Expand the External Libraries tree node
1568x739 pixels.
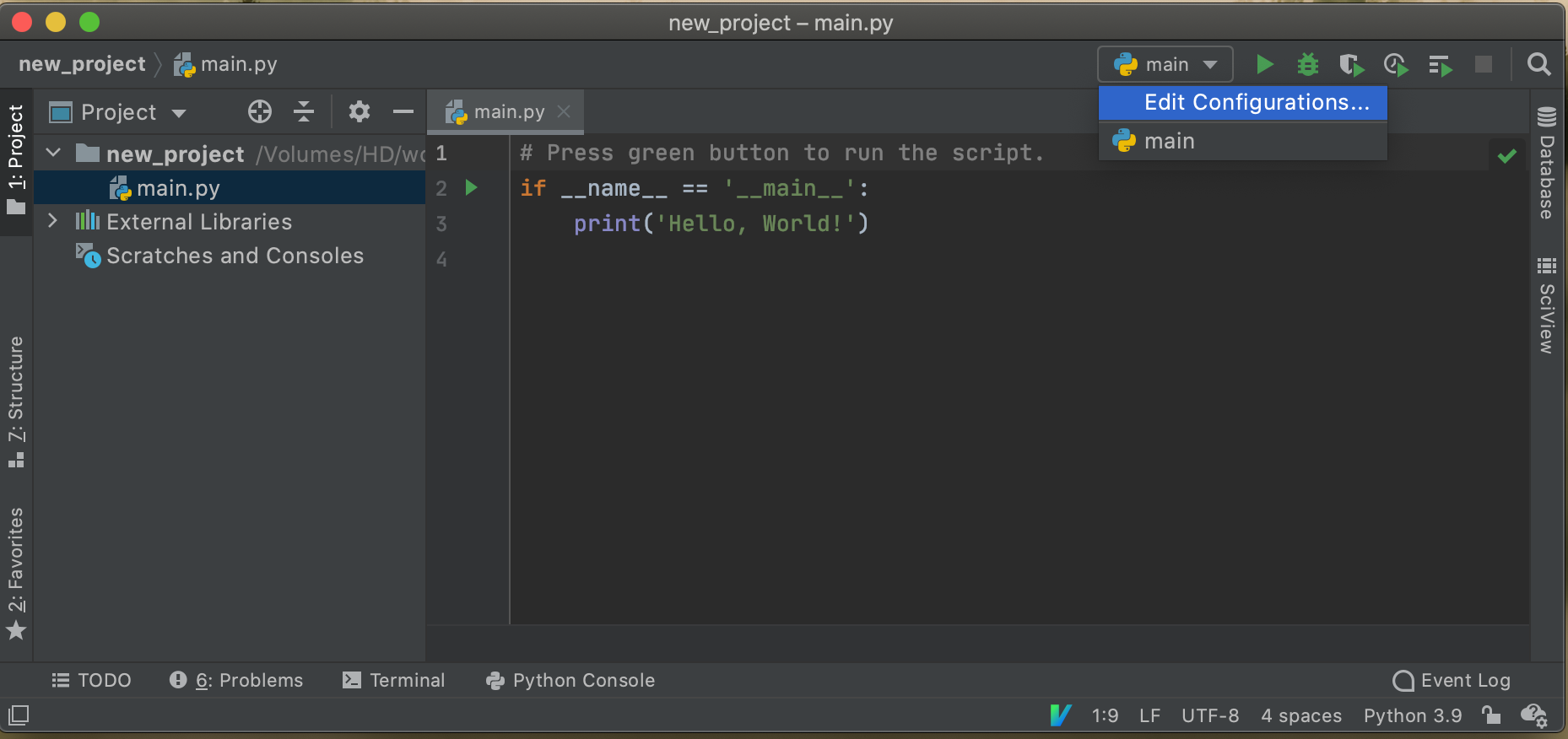click(53, 221)
